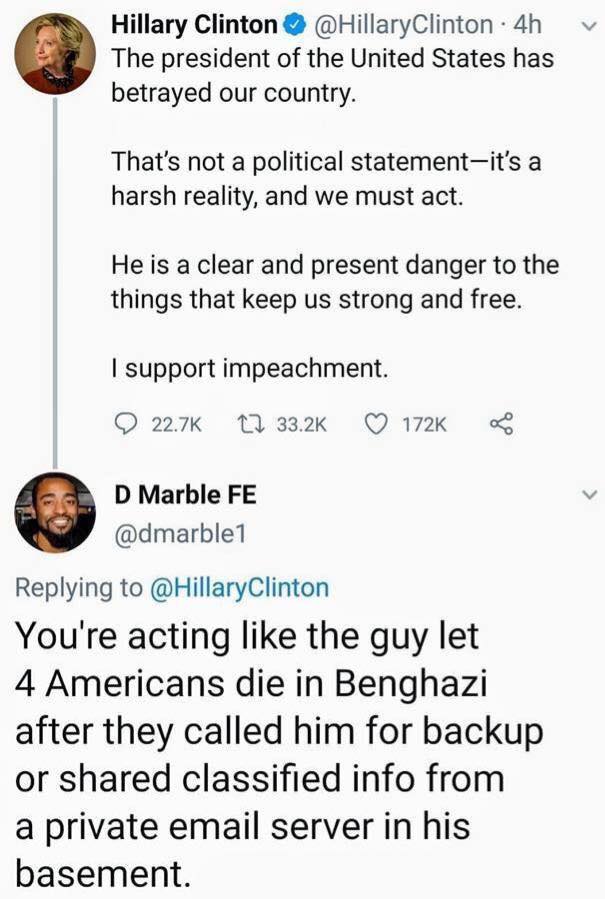Click the 22.7K replies count

tap(176, 425)
